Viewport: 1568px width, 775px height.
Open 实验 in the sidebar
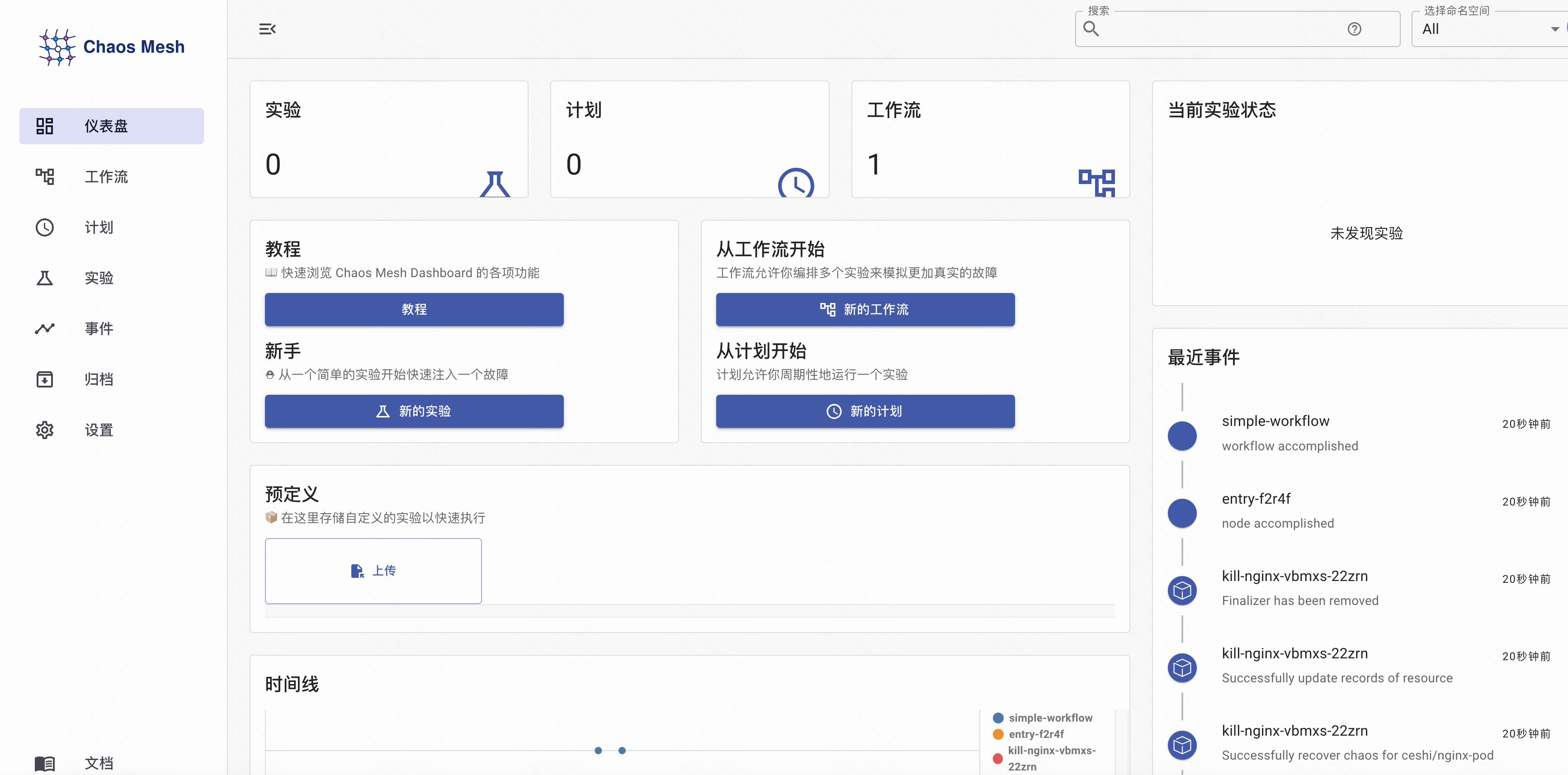click(111, 278)
